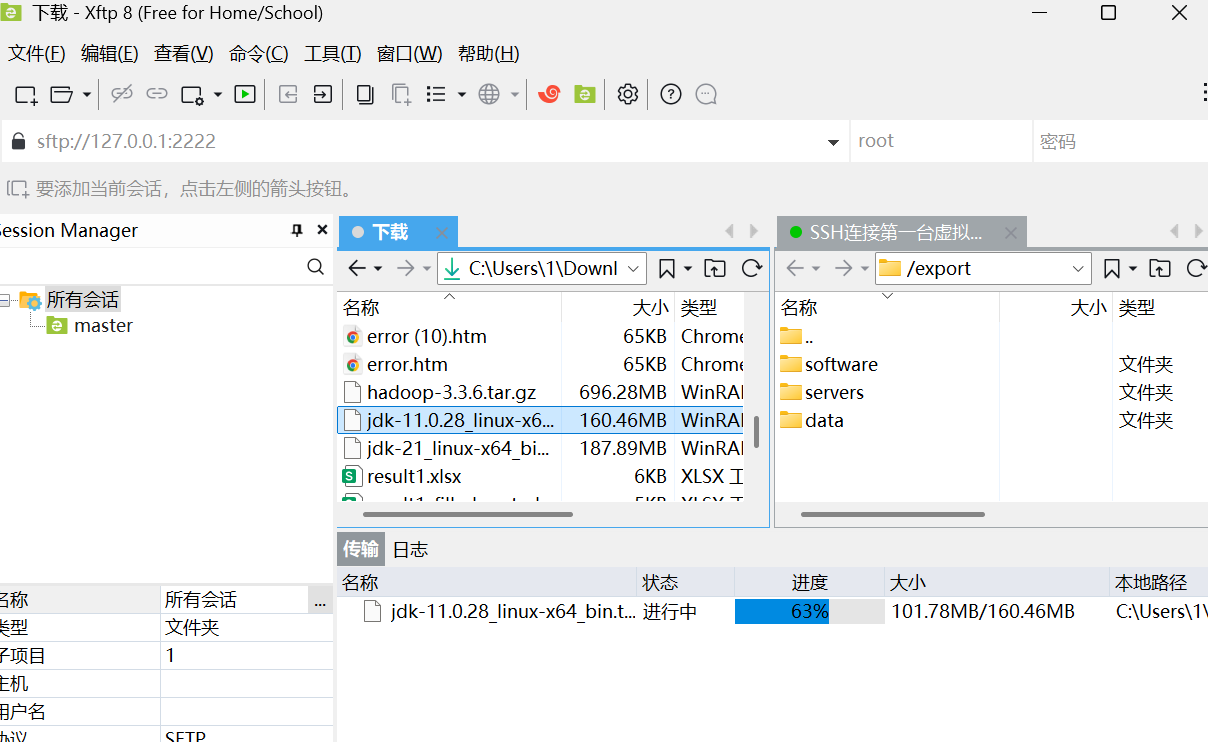Click the globe web browser toolbar icon

[487, 94]
